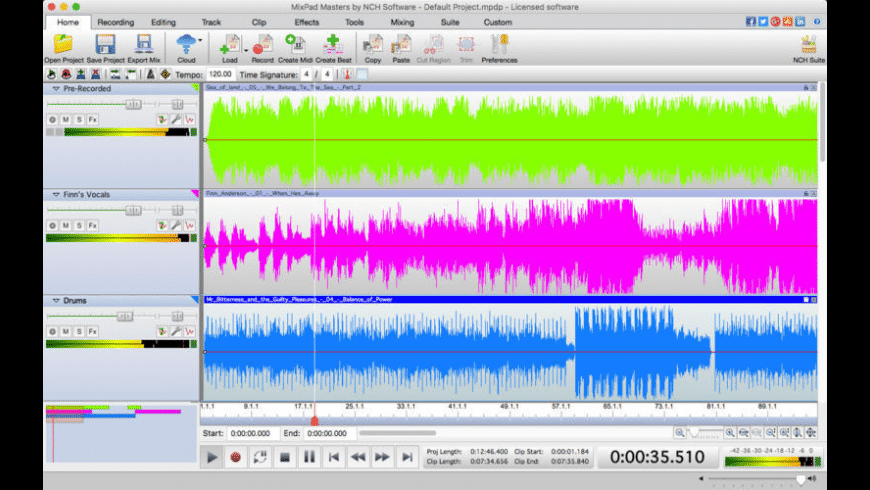
Task: Click wrench tool on Pre-Recorded track
Action: coord(176,119)
